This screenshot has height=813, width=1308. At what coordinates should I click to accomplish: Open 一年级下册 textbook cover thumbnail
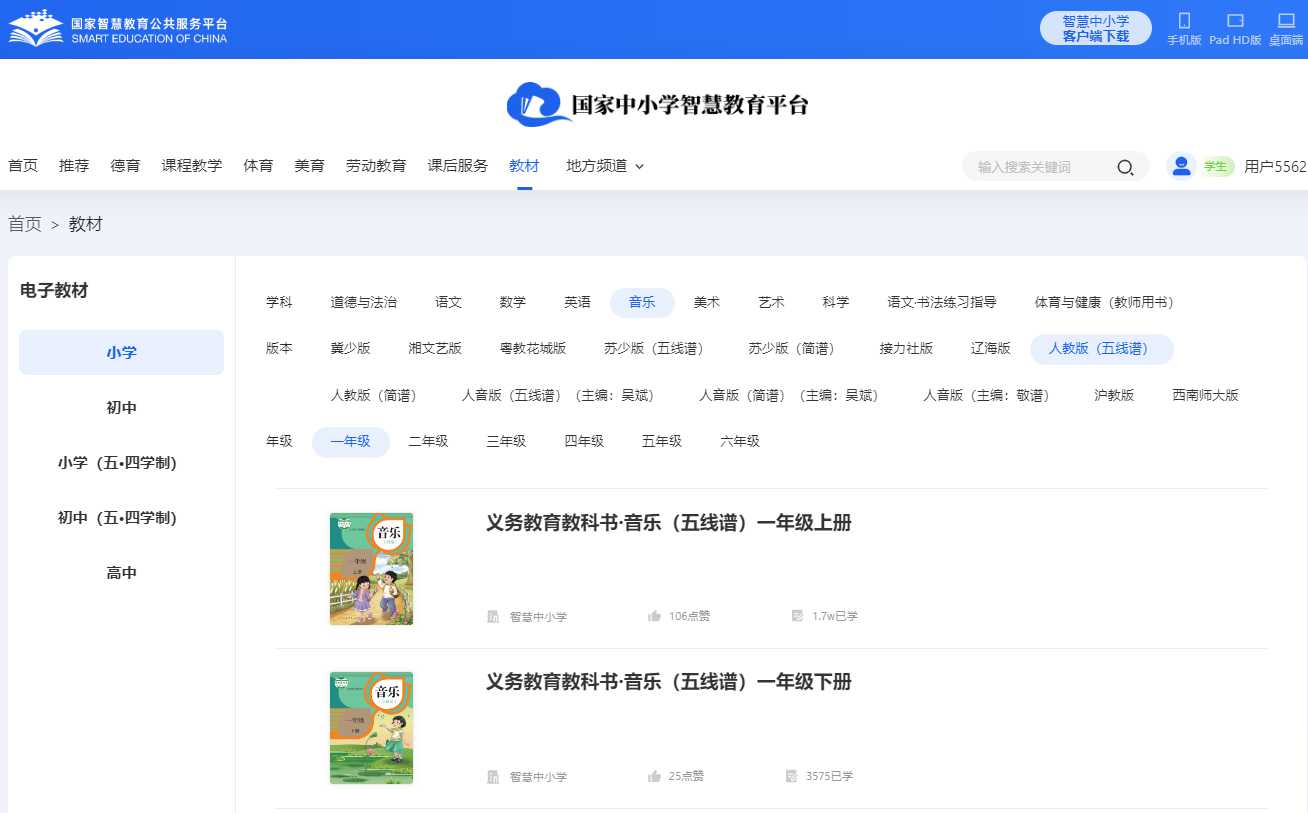(x=371, y=728)
